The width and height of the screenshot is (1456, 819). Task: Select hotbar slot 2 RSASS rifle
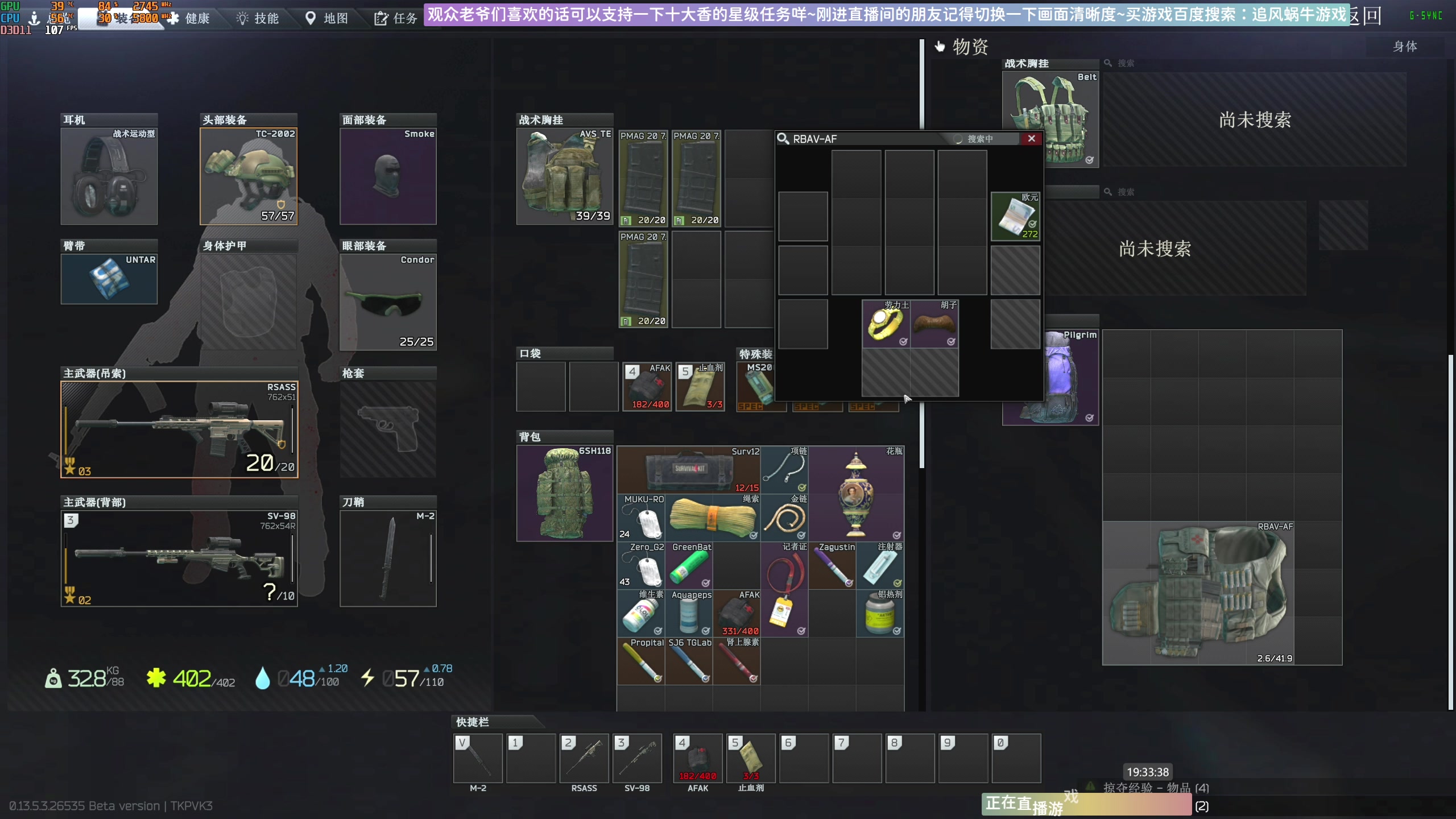click(x=584, y=758)
